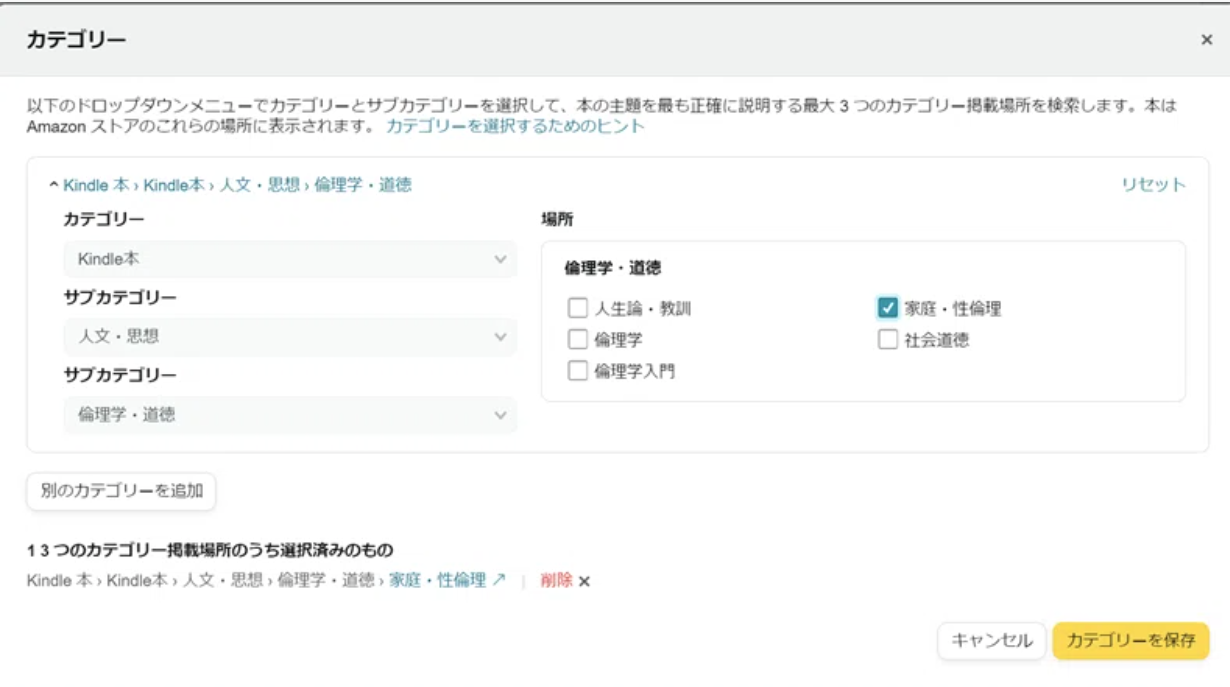1230x687 pixels.
Task: Enable the 社会道徳 checkbox
Action: (x=887, y=340)
